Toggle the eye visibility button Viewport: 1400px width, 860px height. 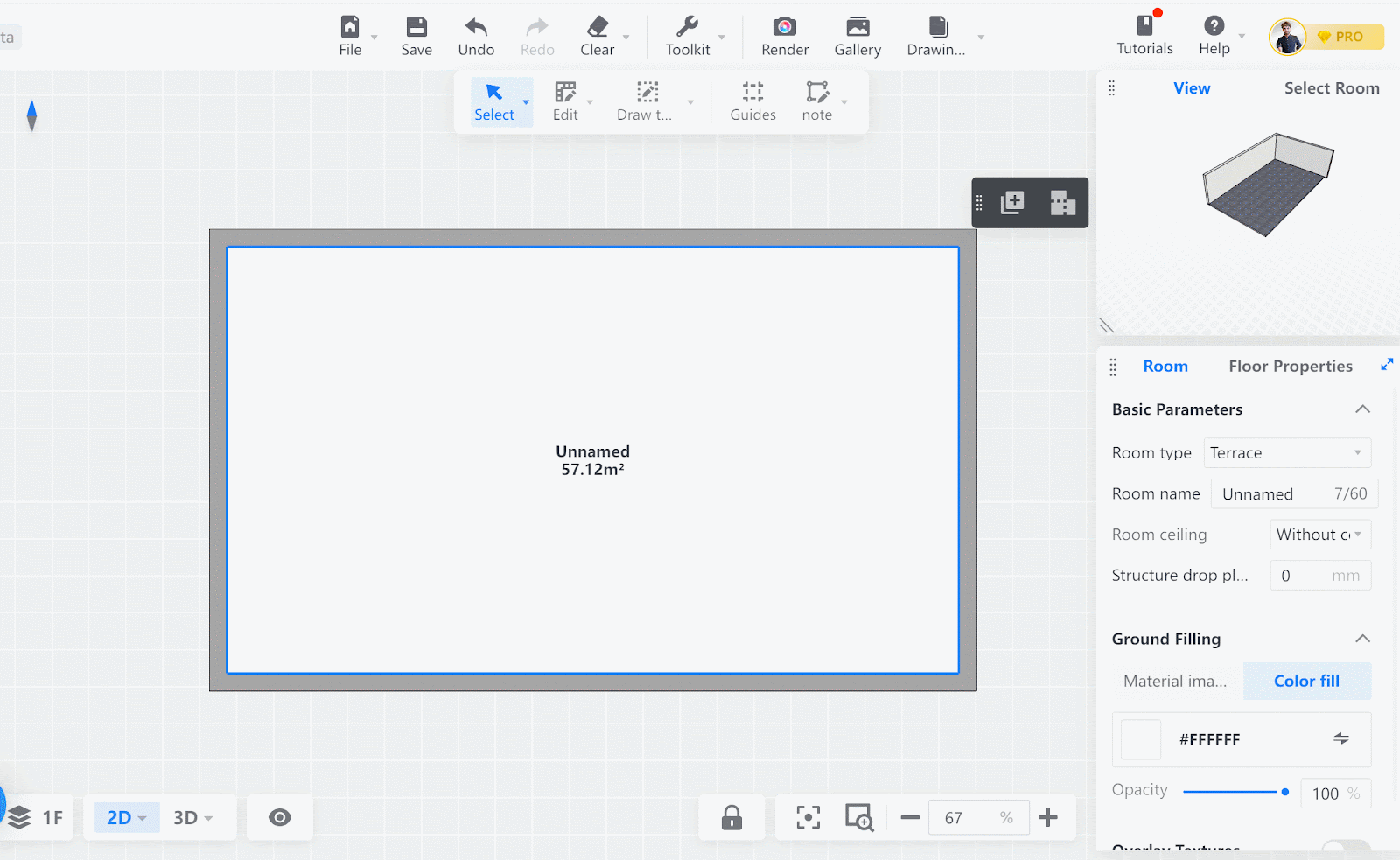pos(280,817)
